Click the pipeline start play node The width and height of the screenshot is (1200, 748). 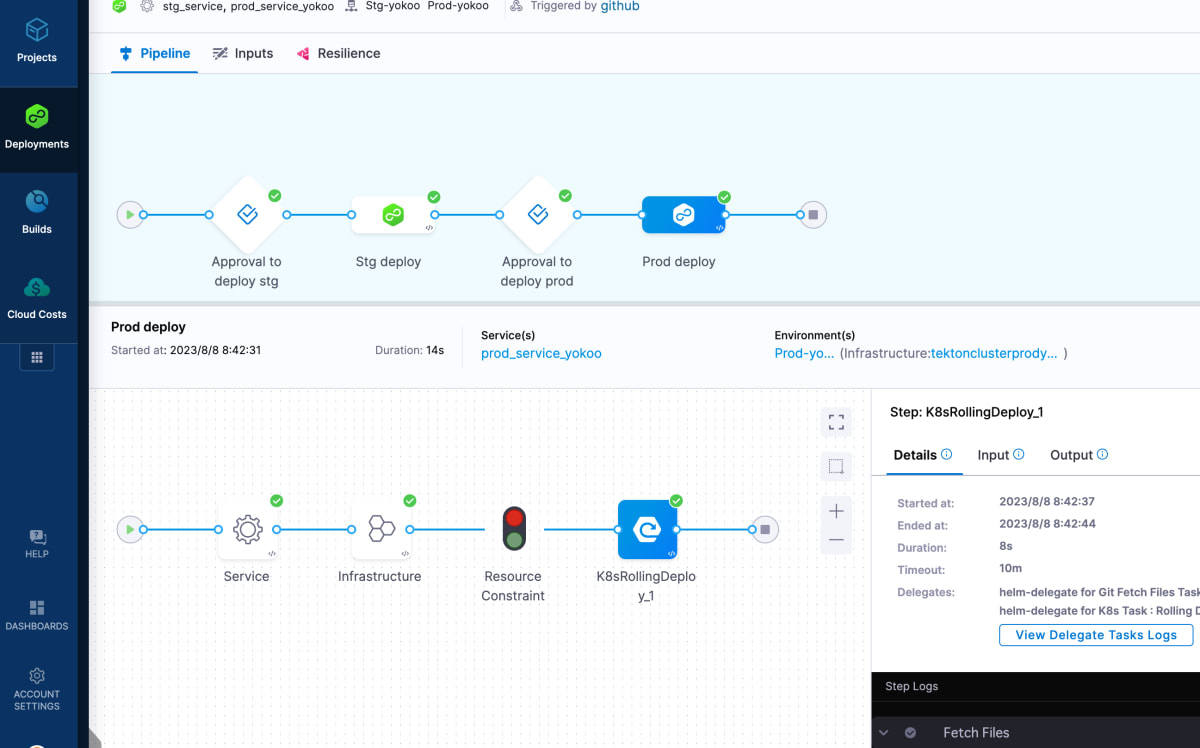130,214
